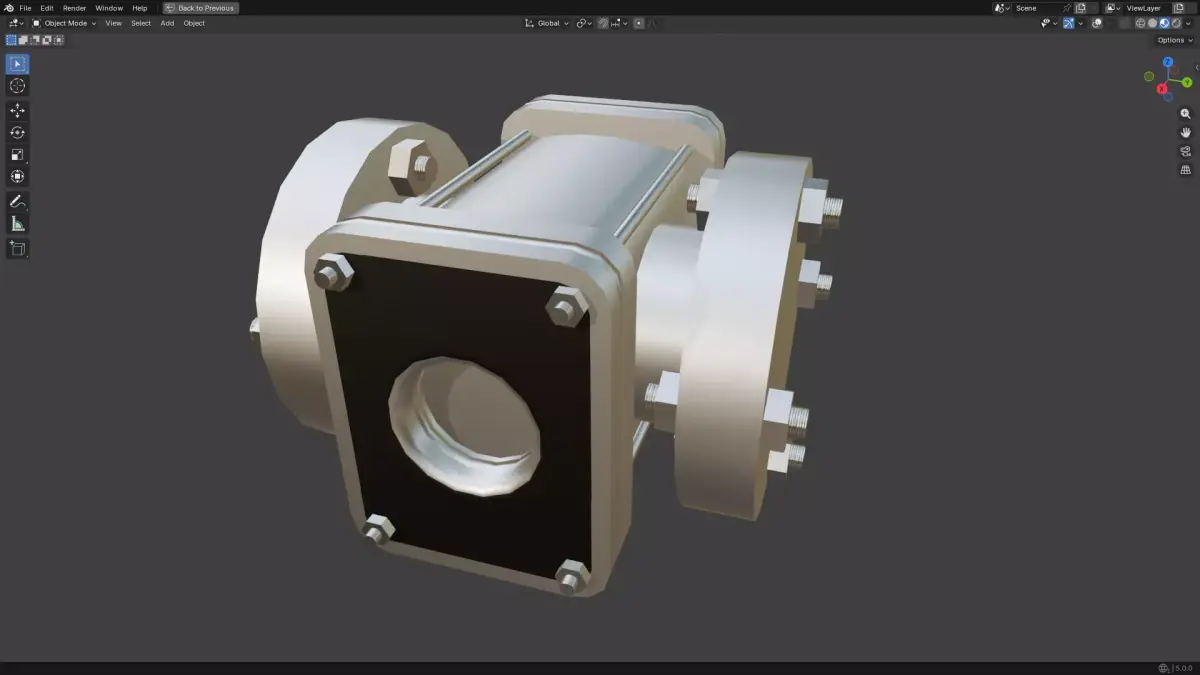Click the pan view hand icon
The width and height of the screenshot is (1200, 675).
coord(1186,132)
